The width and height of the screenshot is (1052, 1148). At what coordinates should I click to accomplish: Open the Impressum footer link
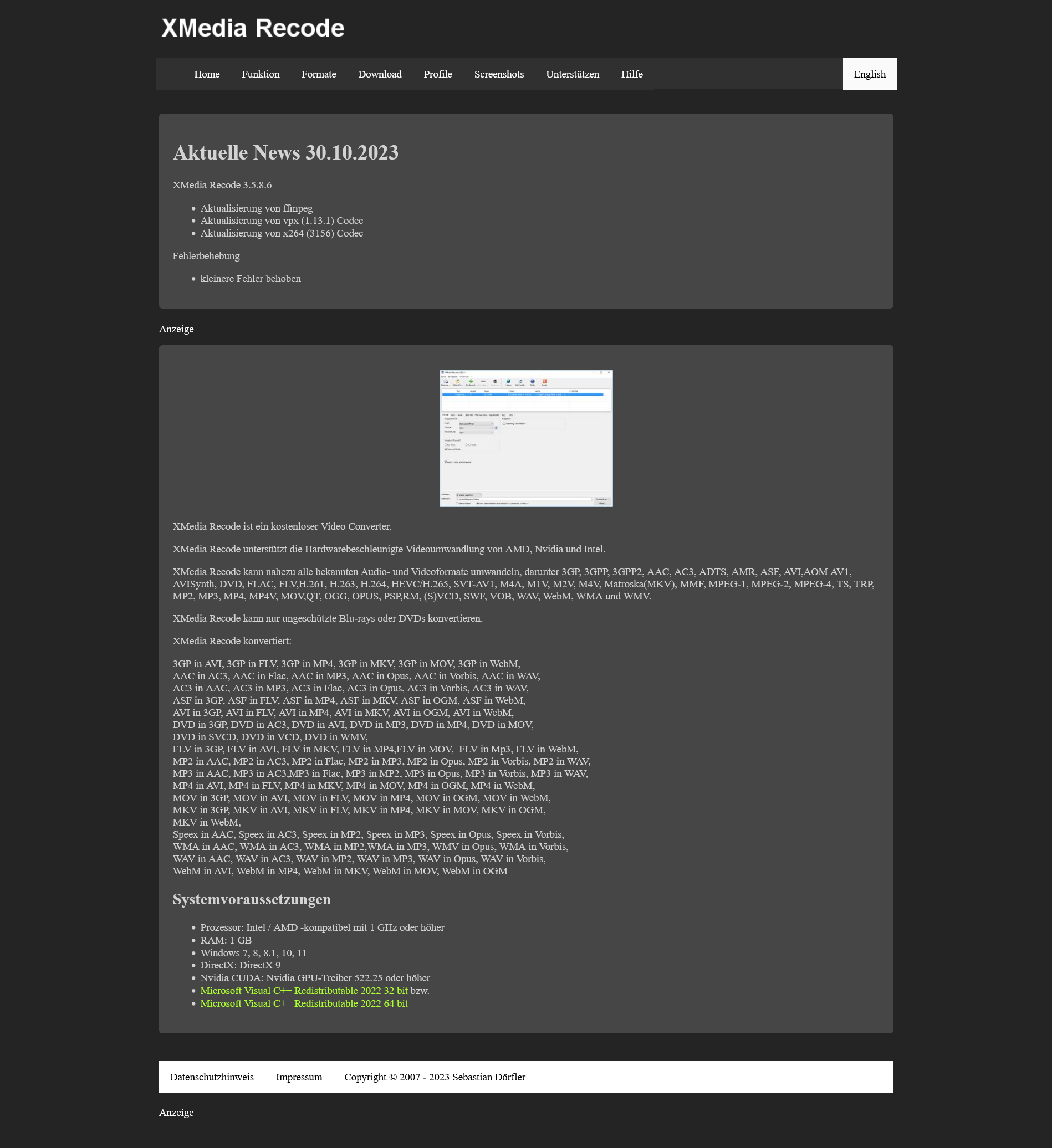pos(298,1076)
